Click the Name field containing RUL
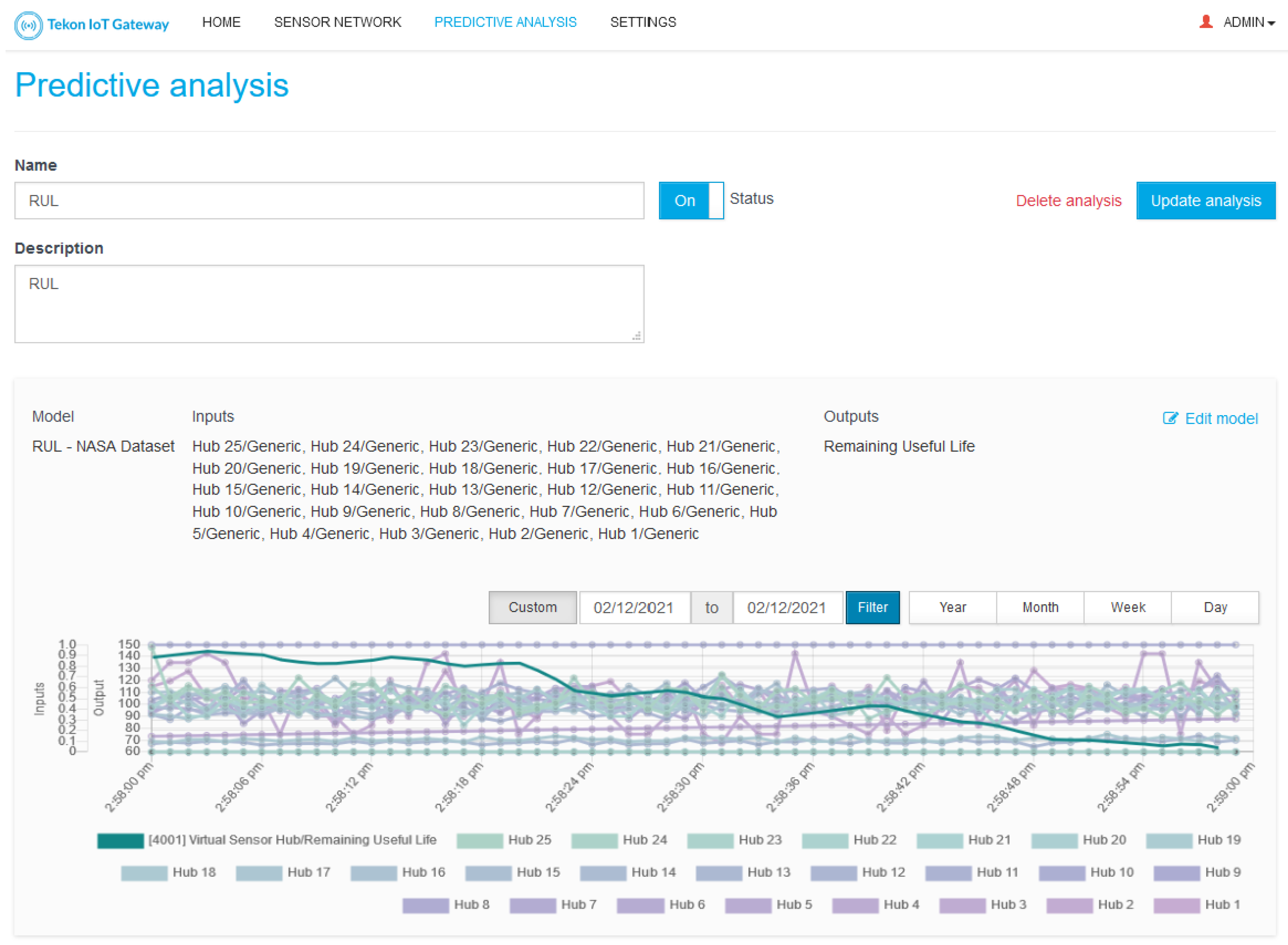 click(x=329, y=201)
